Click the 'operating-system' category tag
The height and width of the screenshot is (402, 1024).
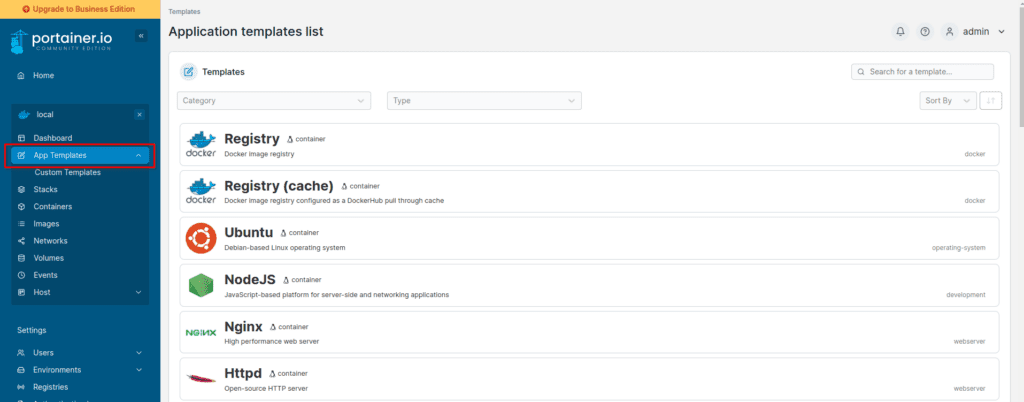(958, 248)
